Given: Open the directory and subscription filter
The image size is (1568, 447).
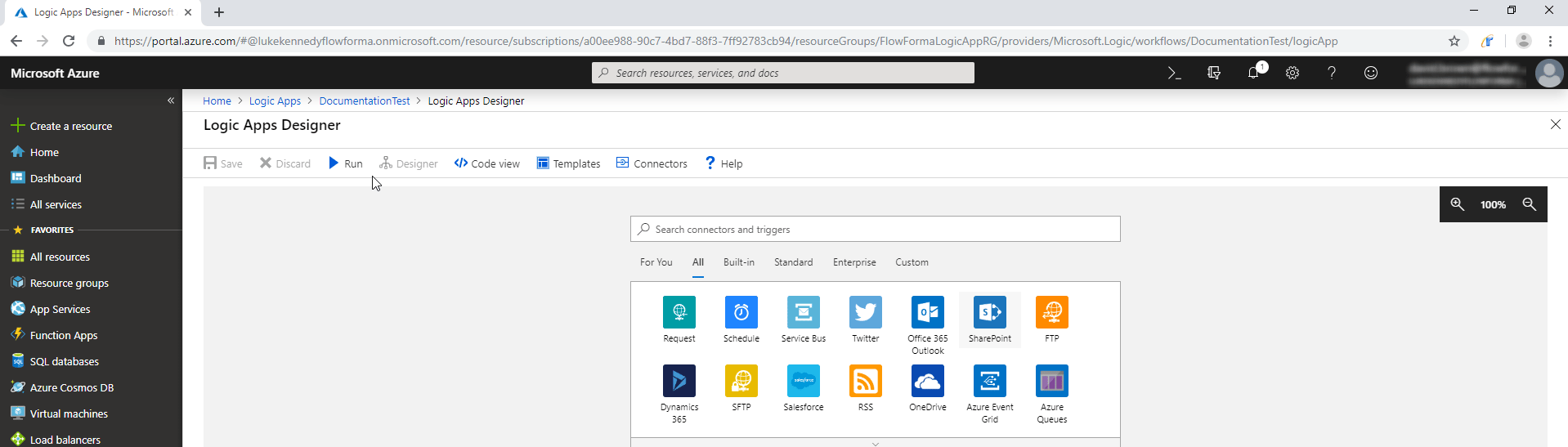Looking at the screenshot, I should click(x=1214, y=73).
